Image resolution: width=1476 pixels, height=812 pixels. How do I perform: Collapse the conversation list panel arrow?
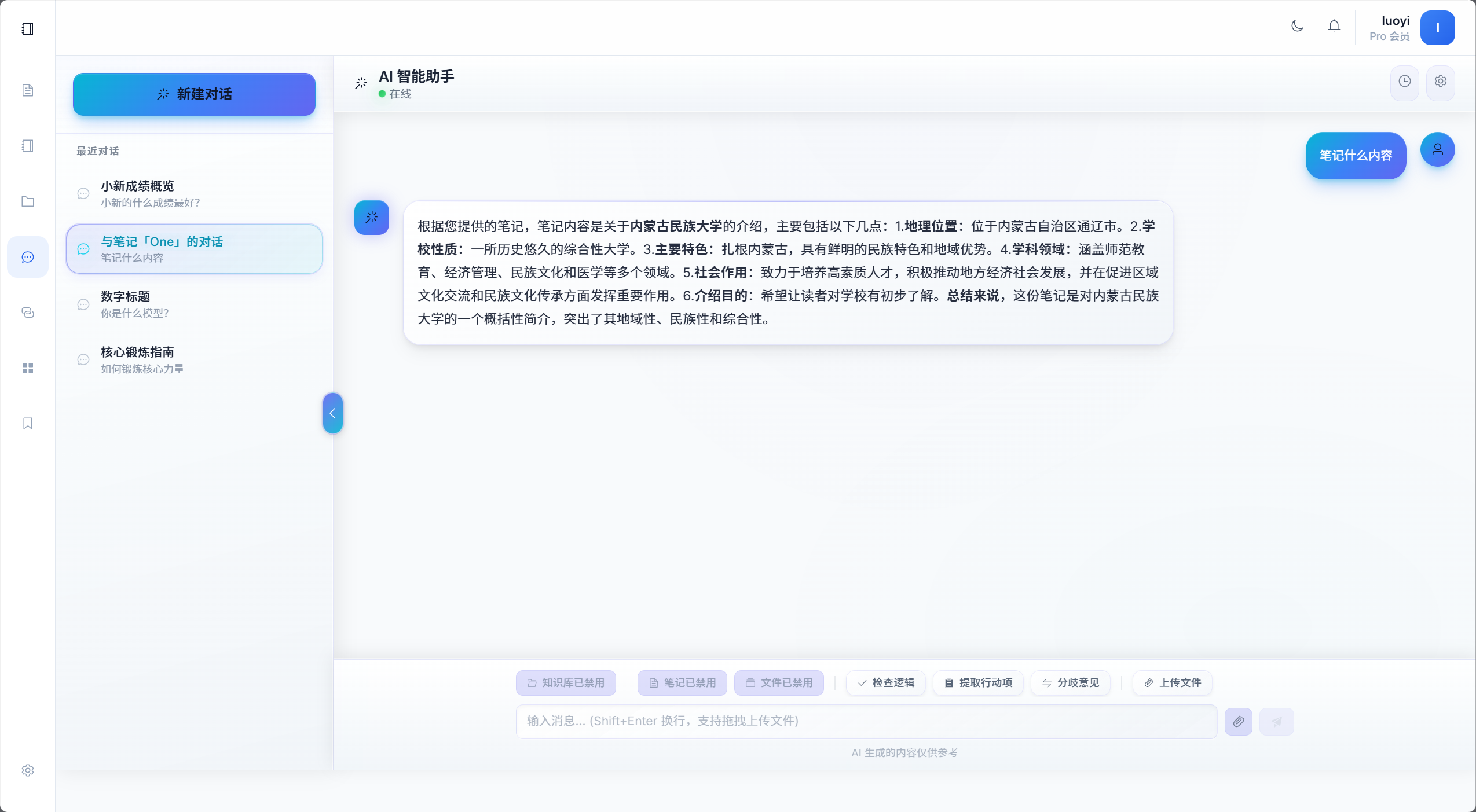pos(332,413)
